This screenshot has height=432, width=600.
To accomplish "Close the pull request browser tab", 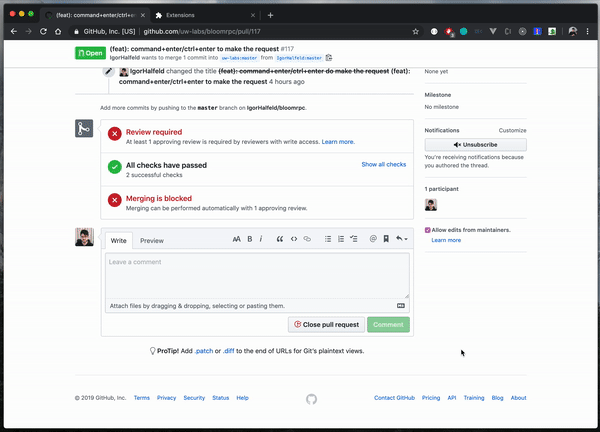I will click(x=143, y=15).
